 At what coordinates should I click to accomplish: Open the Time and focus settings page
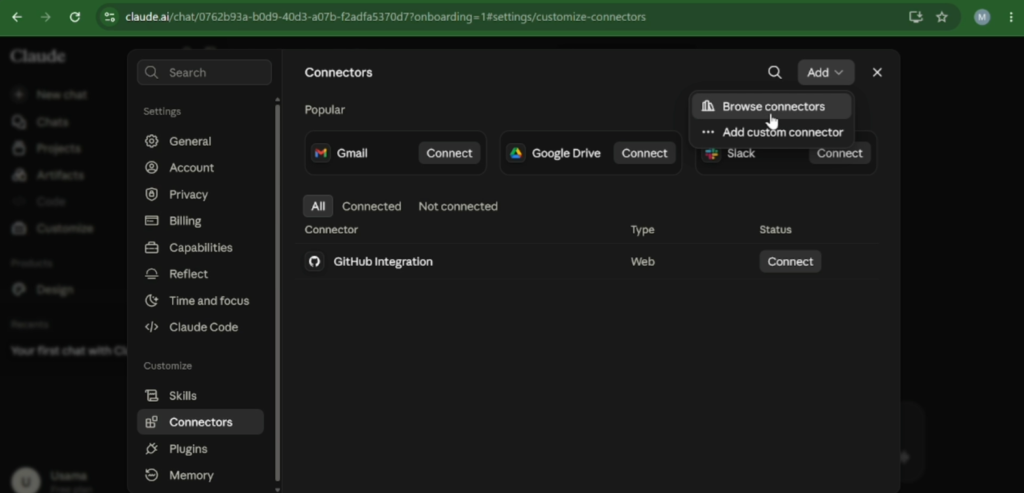pyautogui.click(x=200, y=301)
